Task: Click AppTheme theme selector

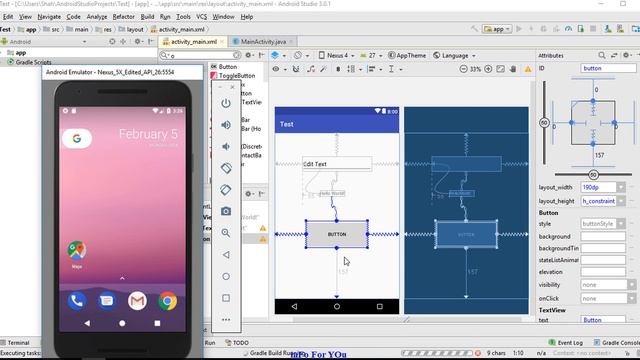Action: tap(407, 55)
